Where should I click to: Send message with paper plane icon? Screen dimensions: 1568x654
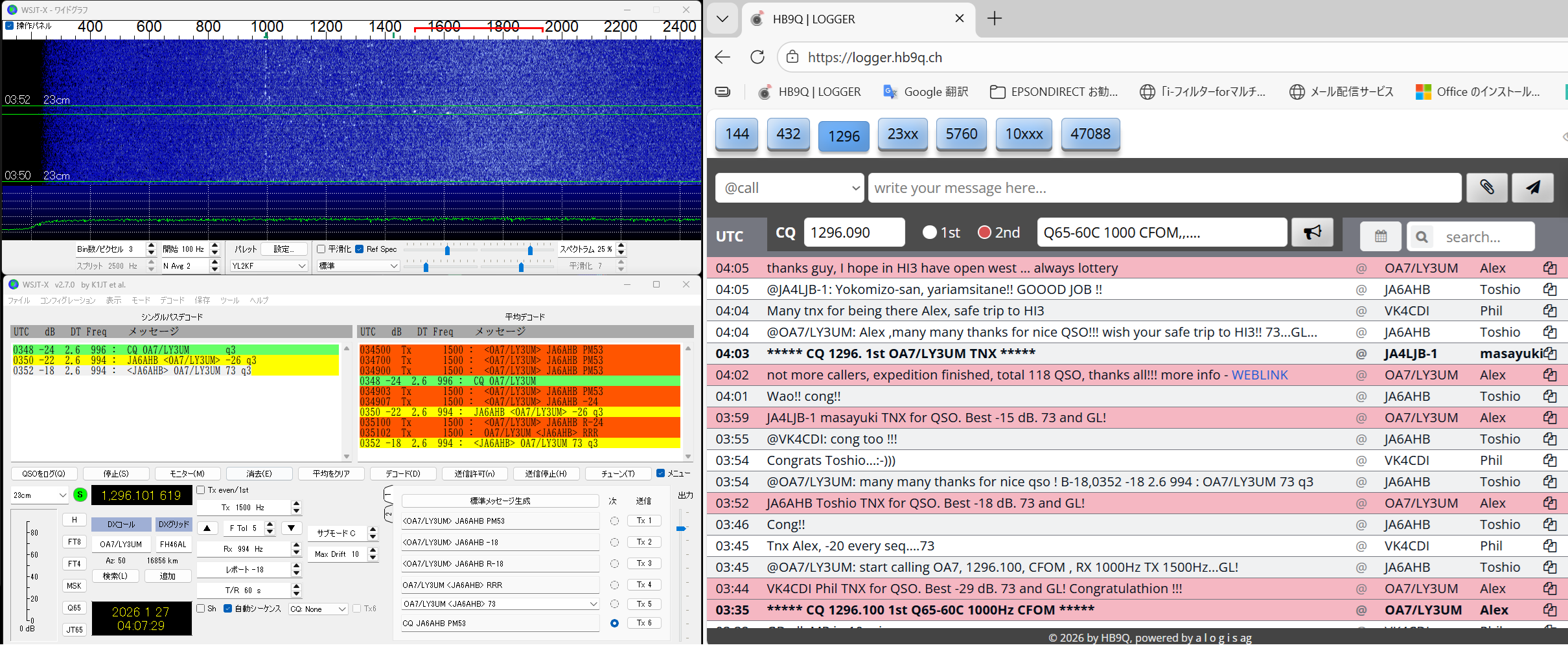coord(1532,188)
